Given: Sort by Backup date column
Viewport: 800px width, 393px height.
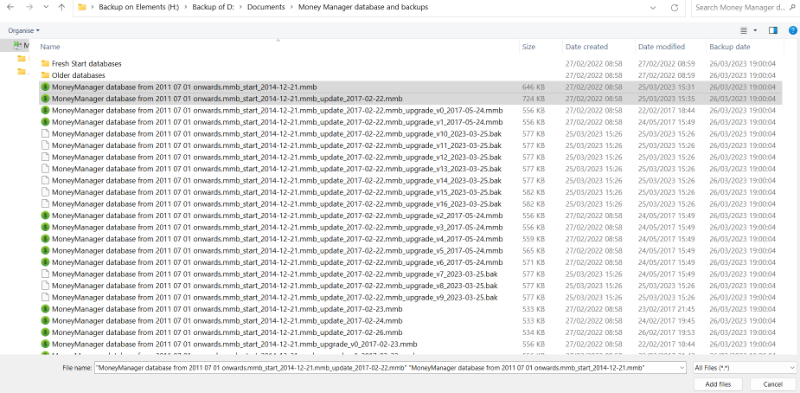Looking at the screenshot, I should pyautogui.click(x=730, y=46).
